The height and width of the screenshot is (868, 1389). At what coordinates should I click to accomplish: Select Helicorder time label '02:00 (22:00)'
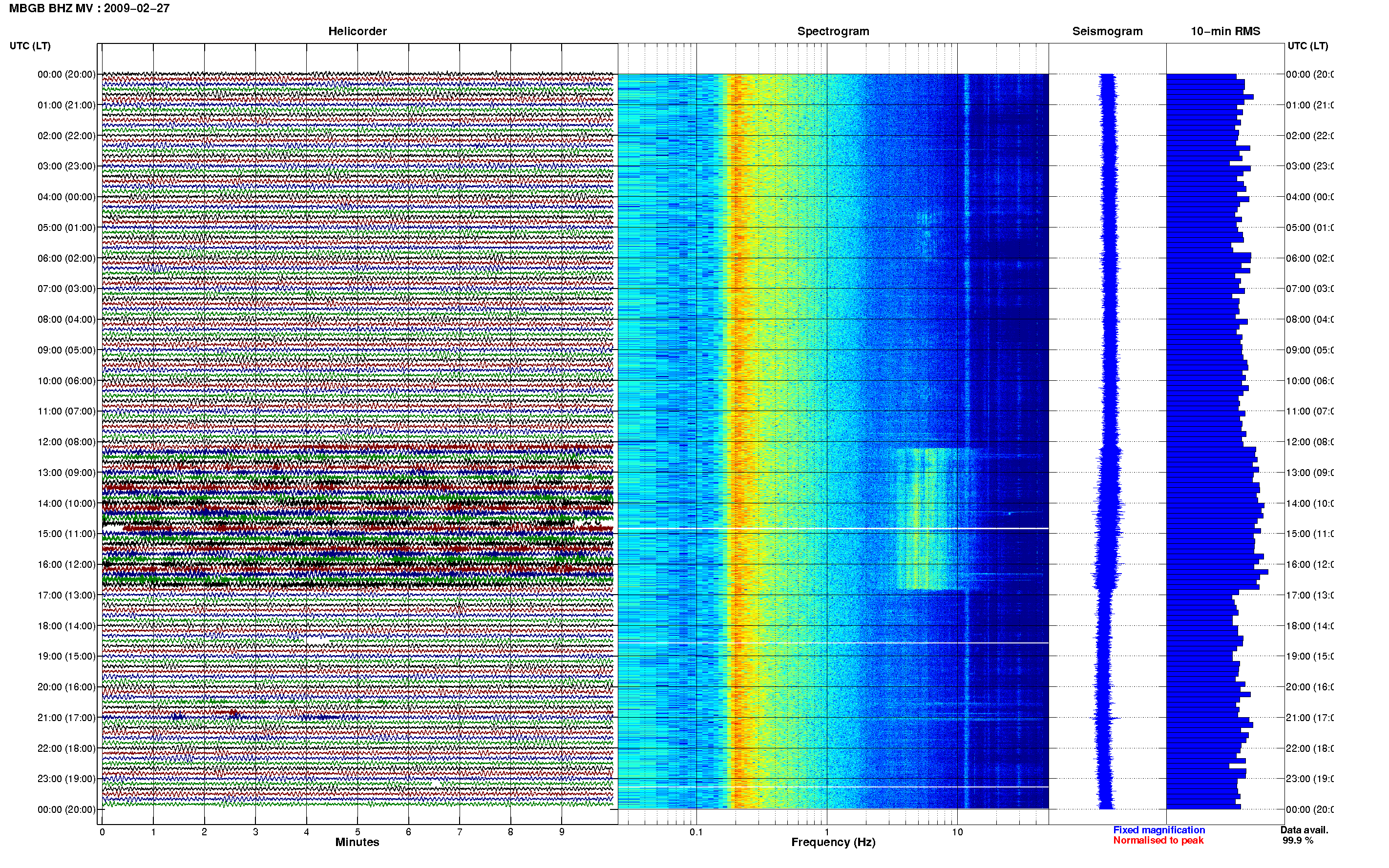pos(66,136)
